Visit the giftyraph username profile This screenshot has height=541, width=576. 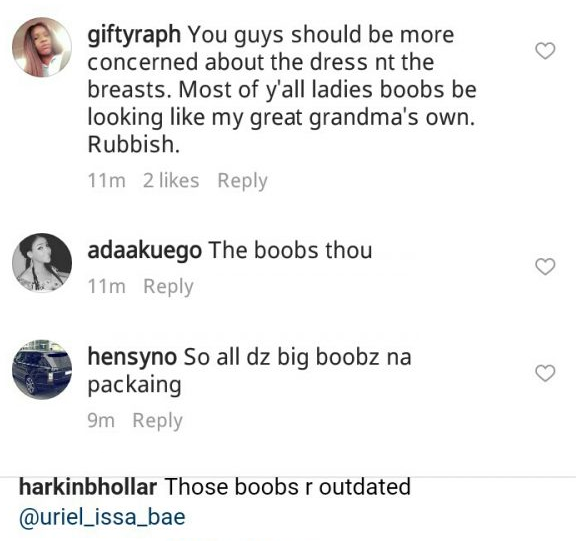pyautogui.click(x=134, y=35)
